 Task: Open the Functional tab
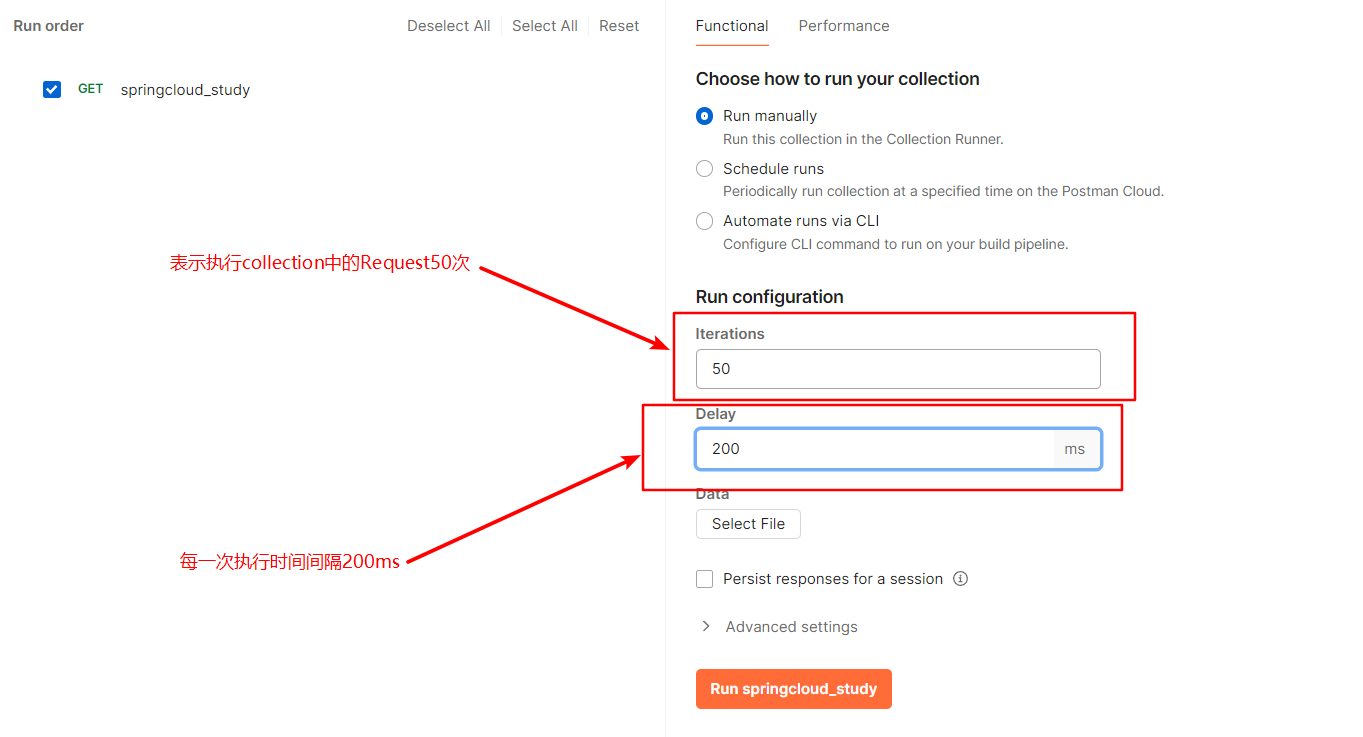(x=732, y=26)
